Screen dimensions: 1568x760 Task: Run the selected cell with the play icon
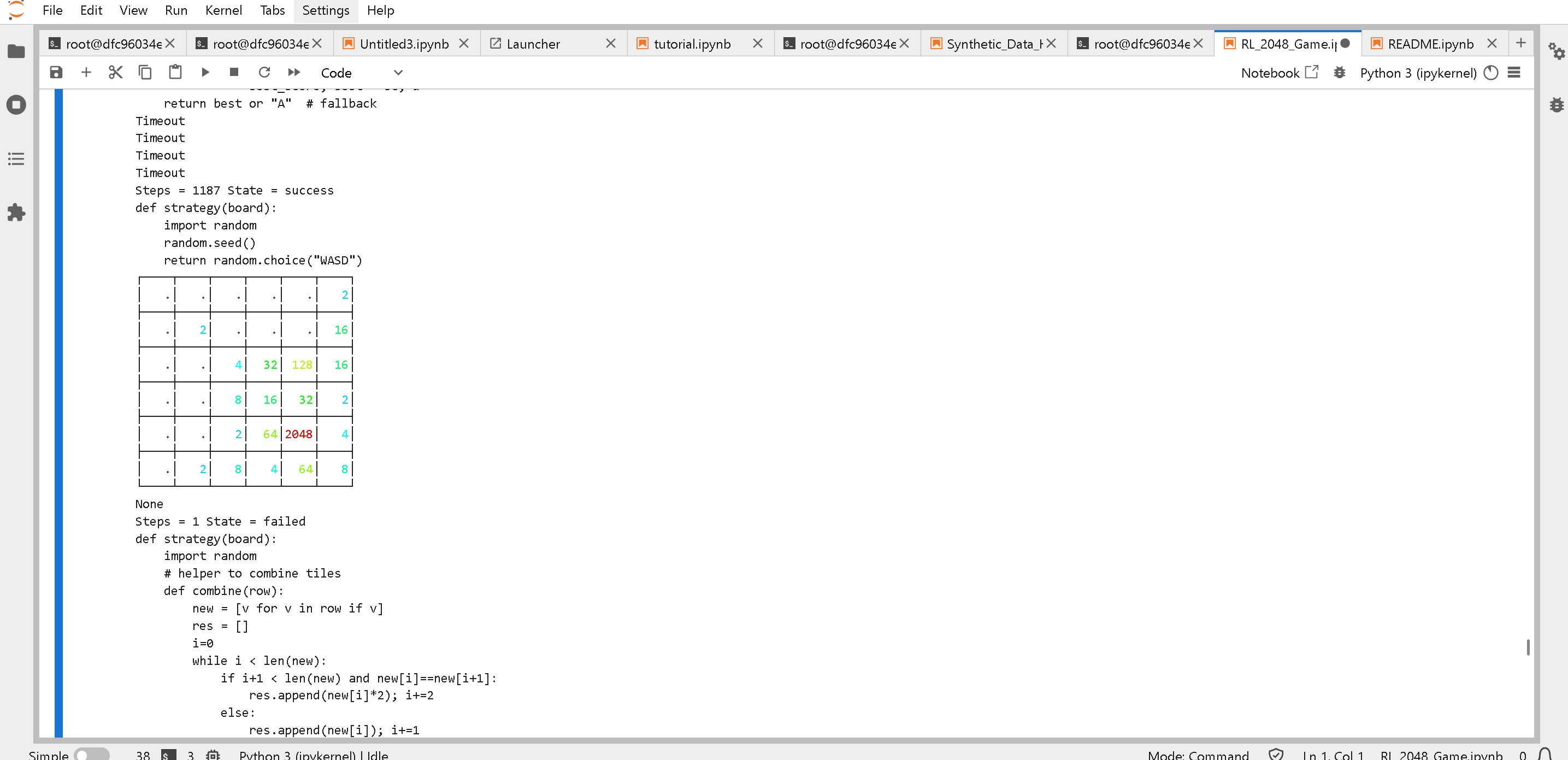click(x=205, y=73)
